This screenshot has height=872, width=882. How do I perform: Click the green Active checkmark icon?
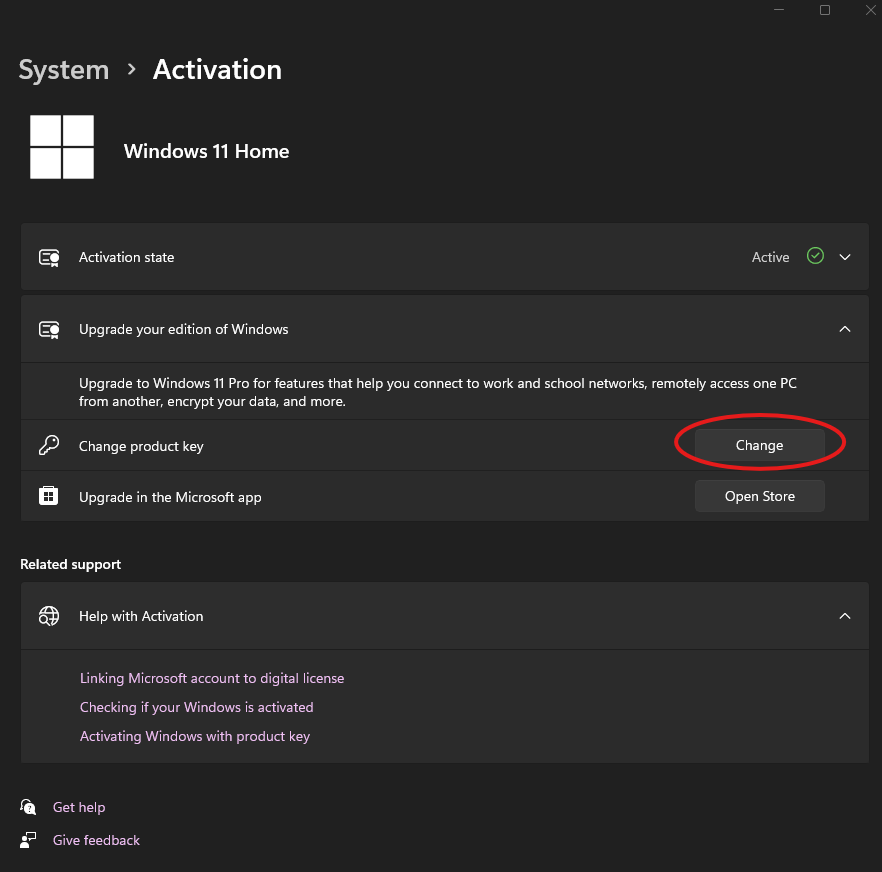coord(815,256)
